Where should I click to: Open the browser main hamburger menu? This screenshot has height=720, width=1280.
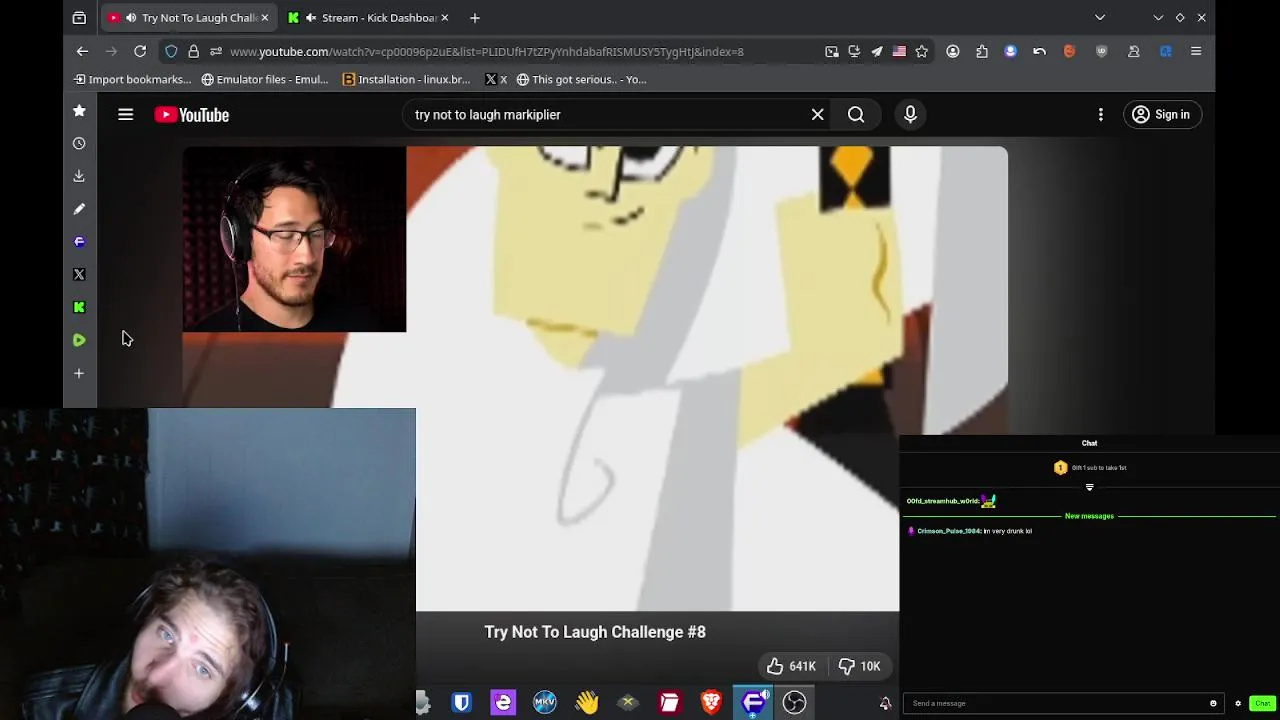click(x=1196, y=51)
